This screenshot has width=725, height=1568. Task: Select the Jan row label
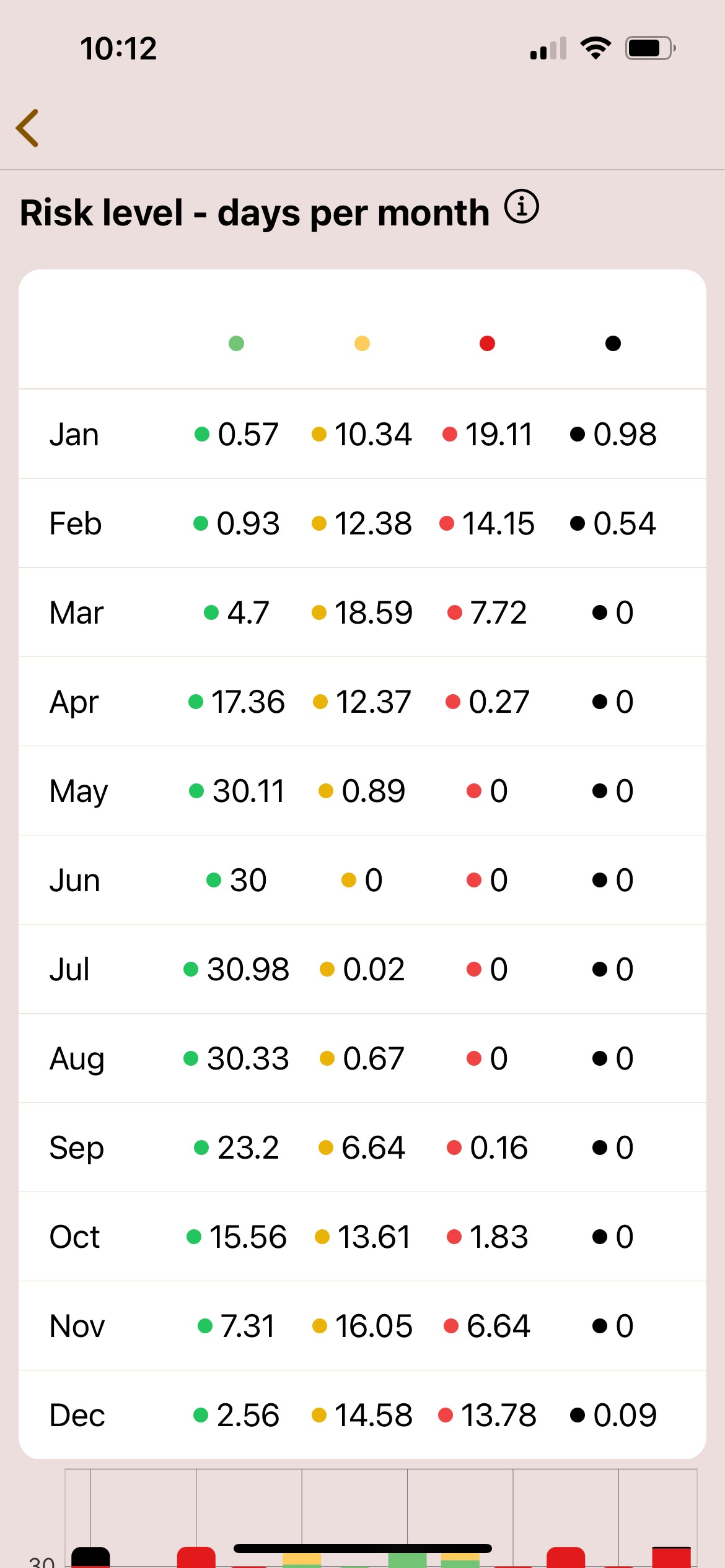pos(74,435)
